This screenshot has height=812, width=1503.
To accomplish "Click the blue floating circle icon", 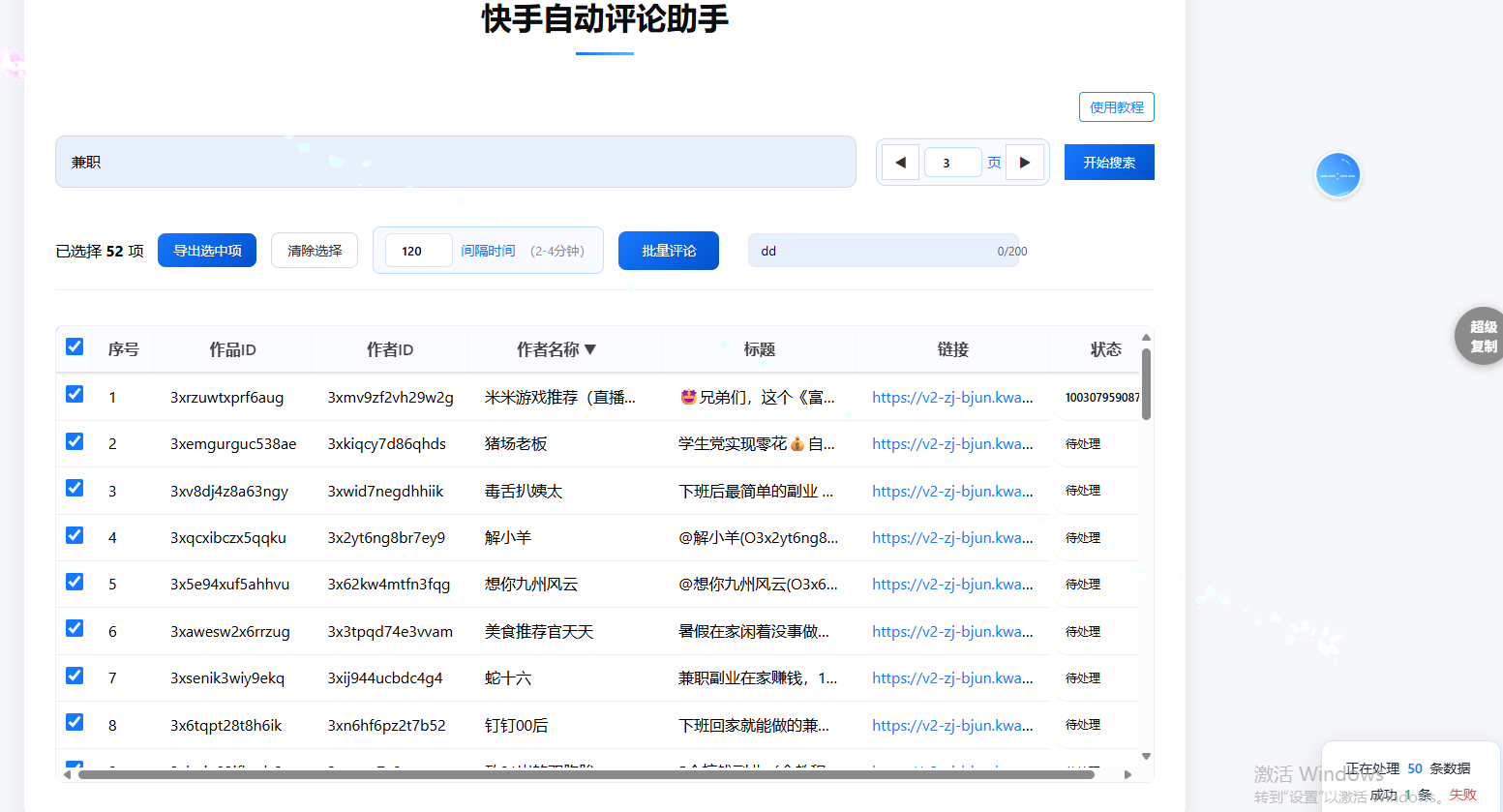I will tap(1338, 175).
